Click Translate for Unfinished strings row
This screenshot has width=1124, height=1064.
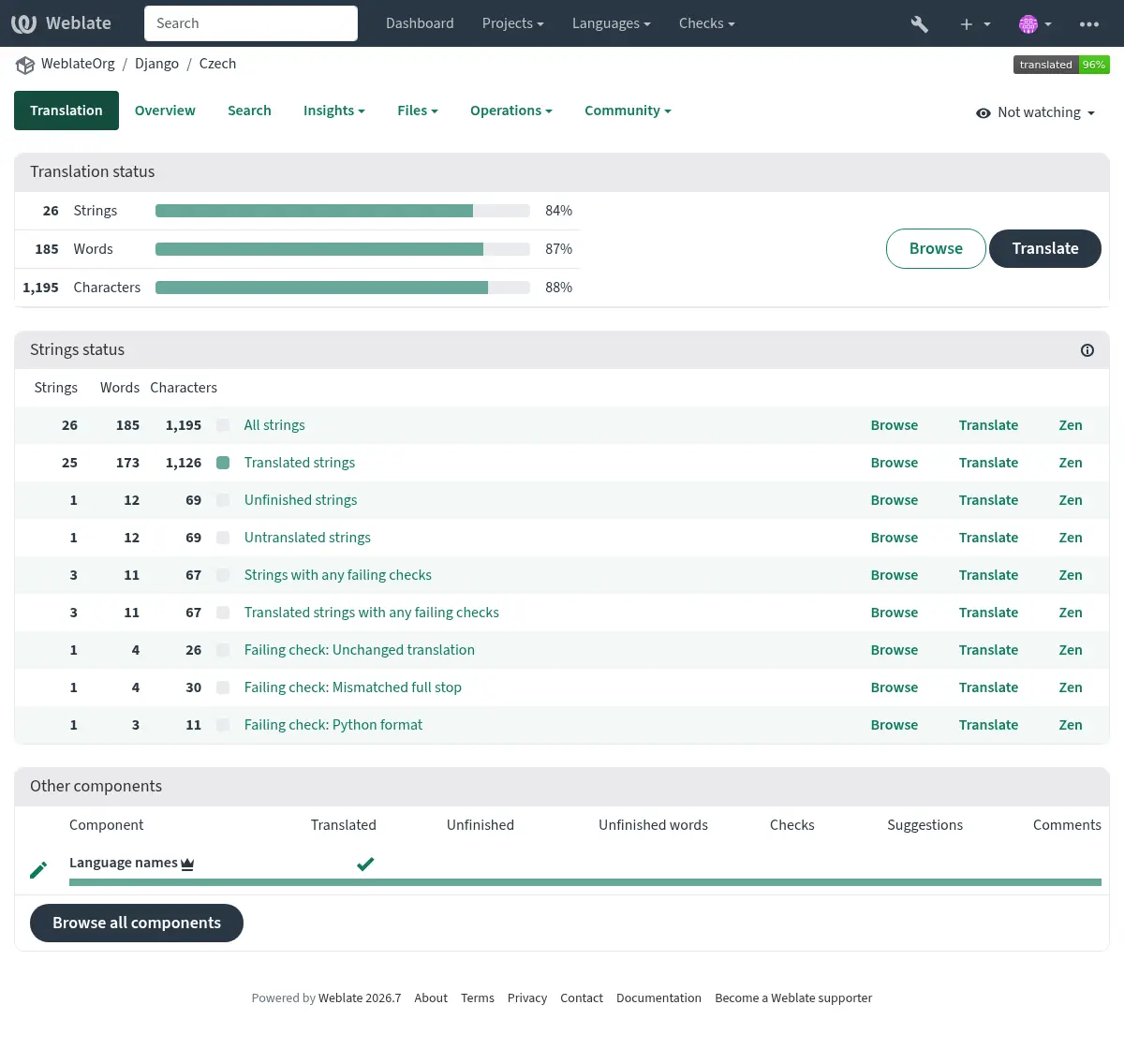point(988,500)
